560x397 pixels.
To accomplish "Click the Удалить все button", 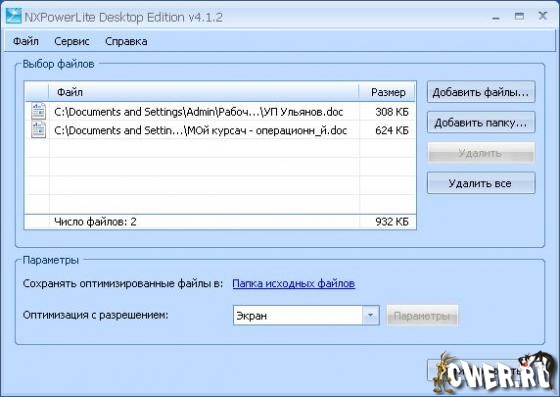I will pyautogui.click(x=481, y=183).
